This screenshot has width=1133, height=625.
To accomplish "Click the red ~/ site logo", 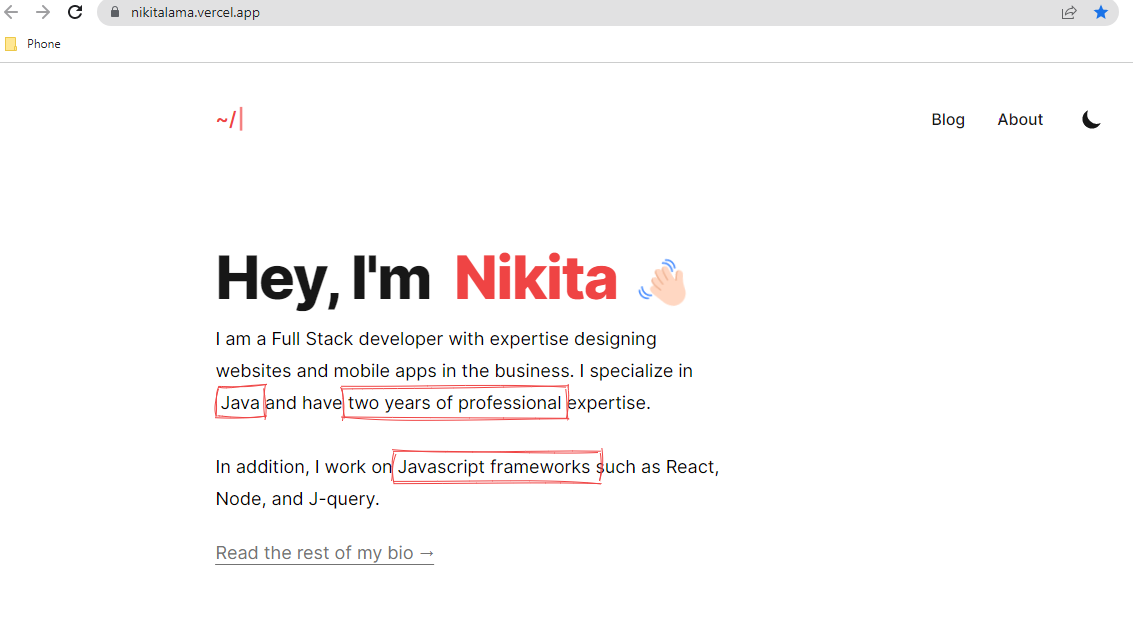I will [228, 120].
